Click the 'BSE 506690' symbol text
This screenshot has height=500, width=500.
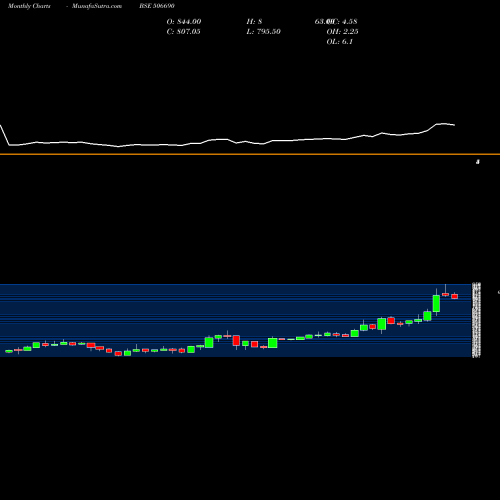pyautogui.click(x=157, y=6)
